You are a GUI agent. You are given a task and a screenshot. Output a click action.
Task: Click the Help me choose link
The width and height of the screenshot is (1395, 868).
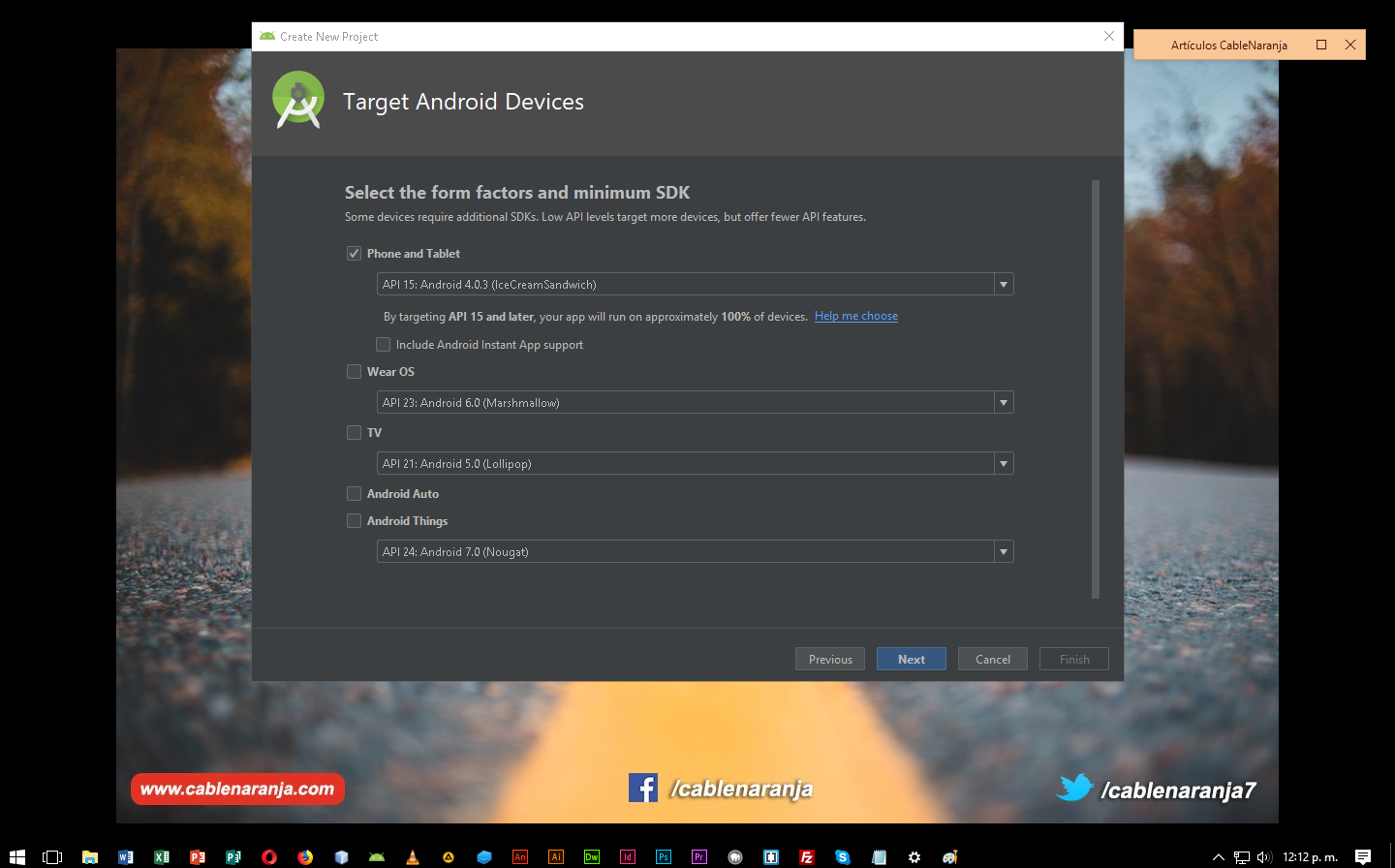[x=855, y=316]
